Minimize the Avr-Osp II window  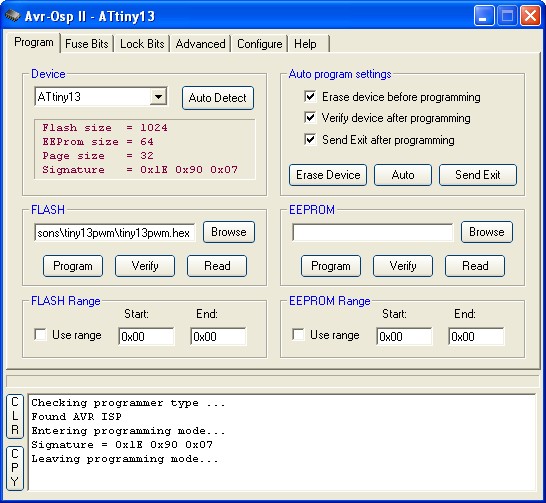[x=484, y=16]
